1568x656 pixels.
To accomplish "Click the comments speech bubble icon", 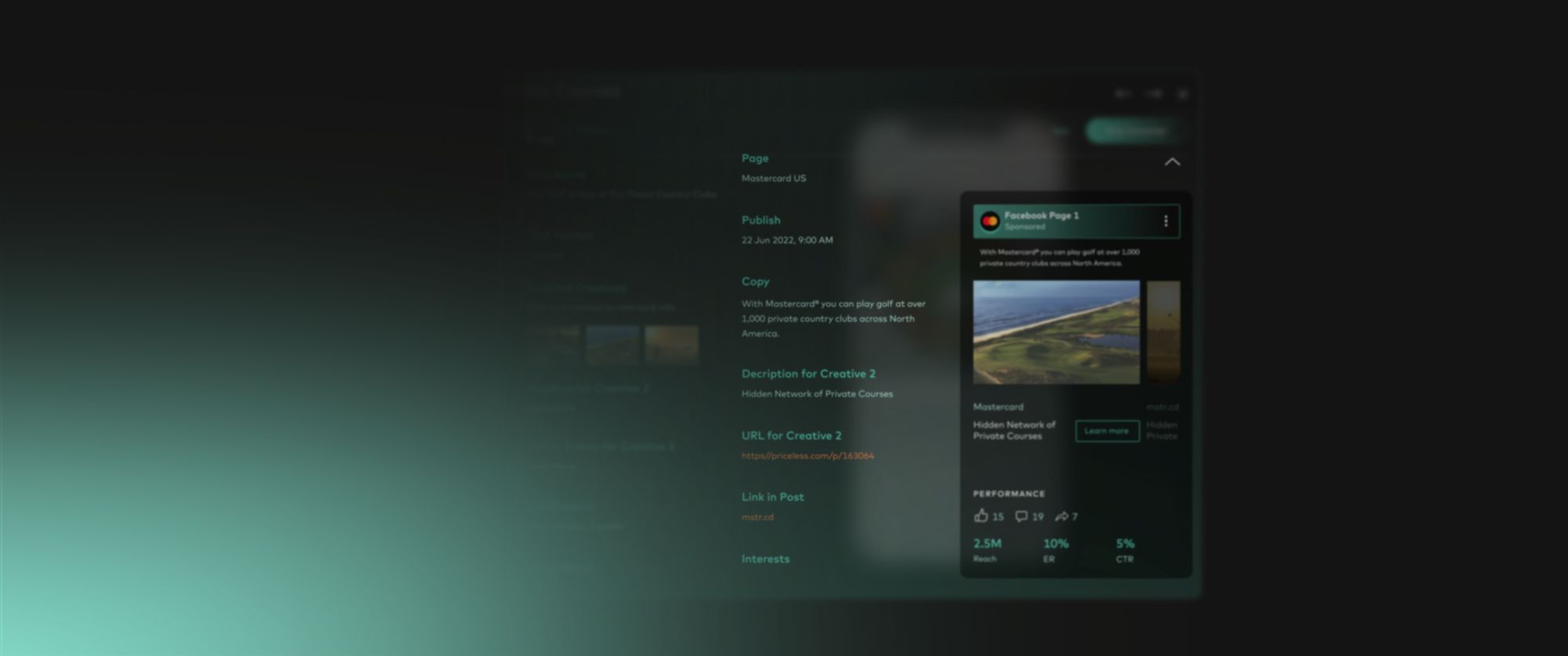I will [1021, 516].
